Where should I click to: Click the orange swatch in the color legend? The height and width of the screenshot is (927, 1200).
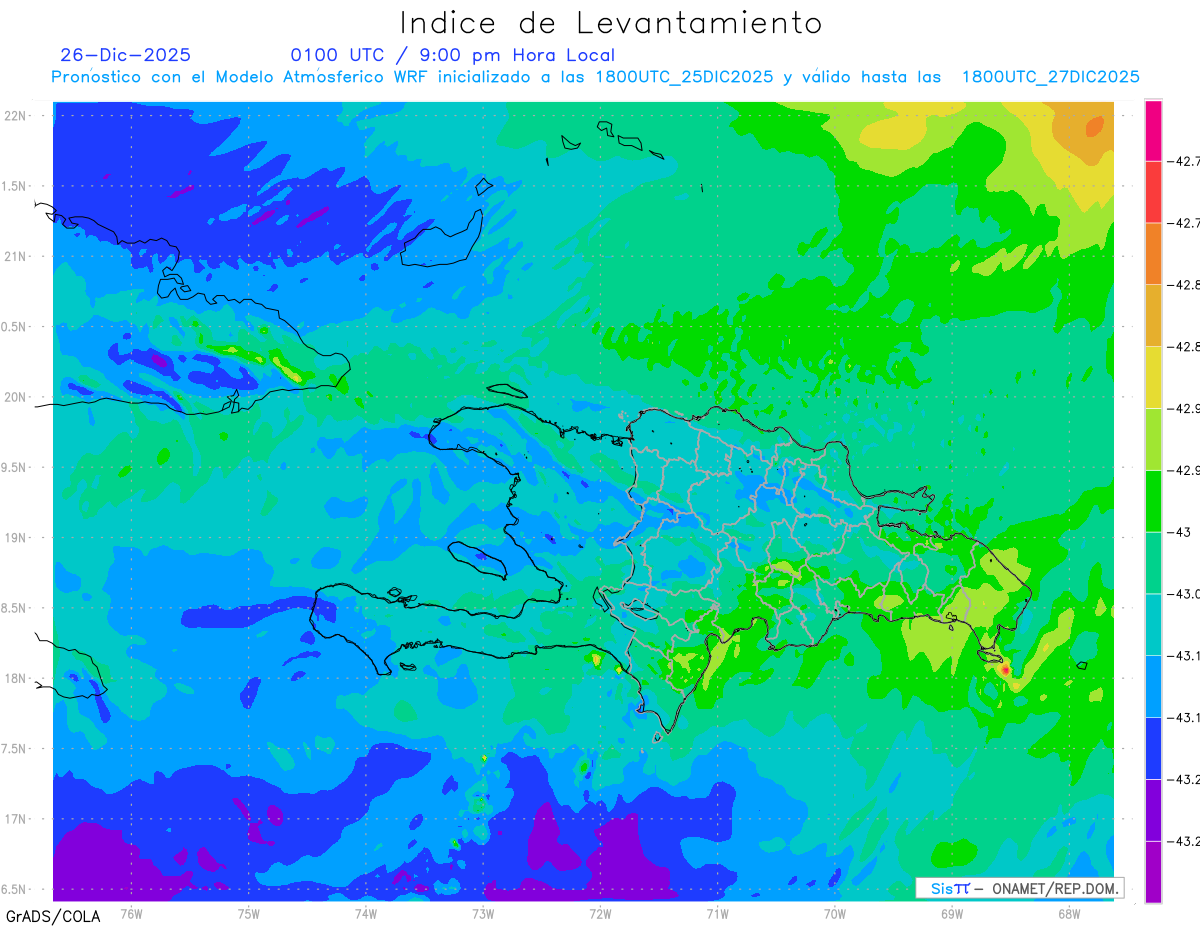(x=1153, y=253)
